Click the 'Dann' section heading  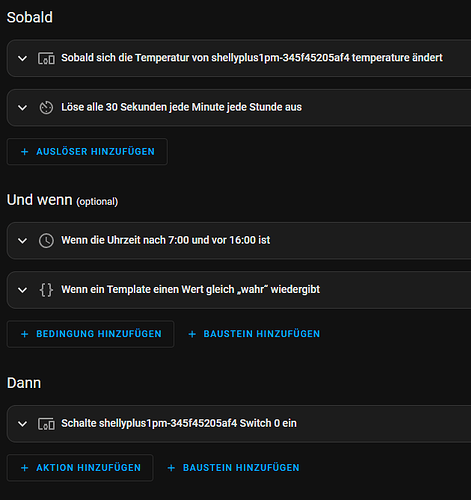point(24,383)
